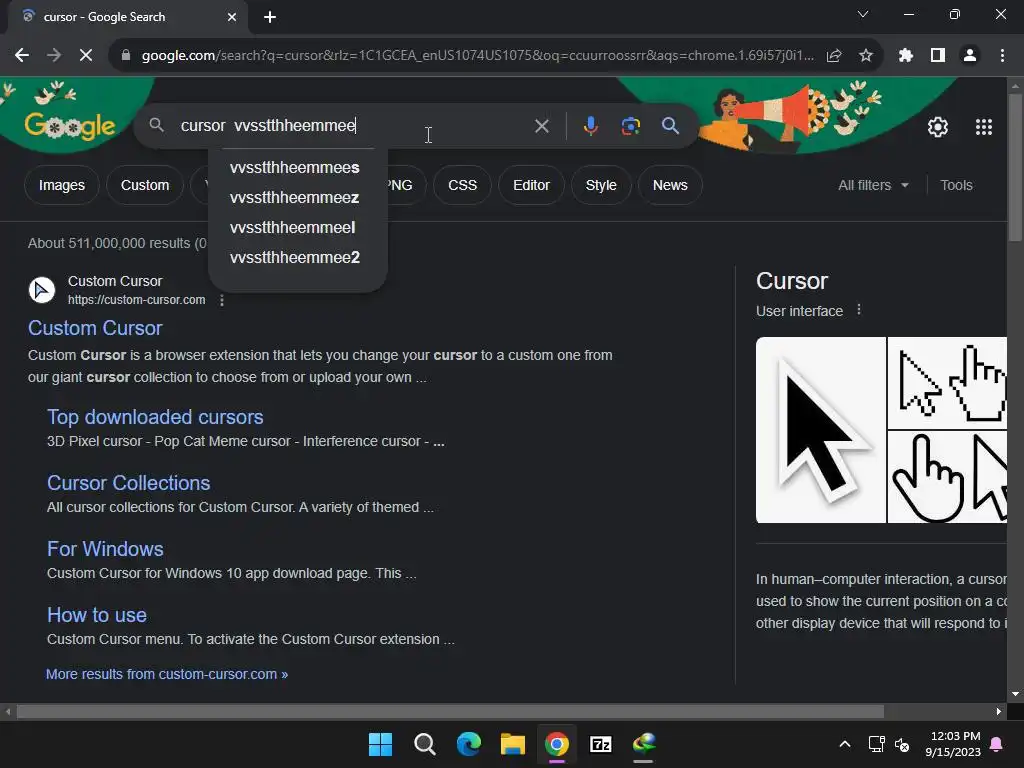The height and width of the screenshot is (768, 1024).
Task: Open File Explorer from taskbar
Action: coord(513,744)
